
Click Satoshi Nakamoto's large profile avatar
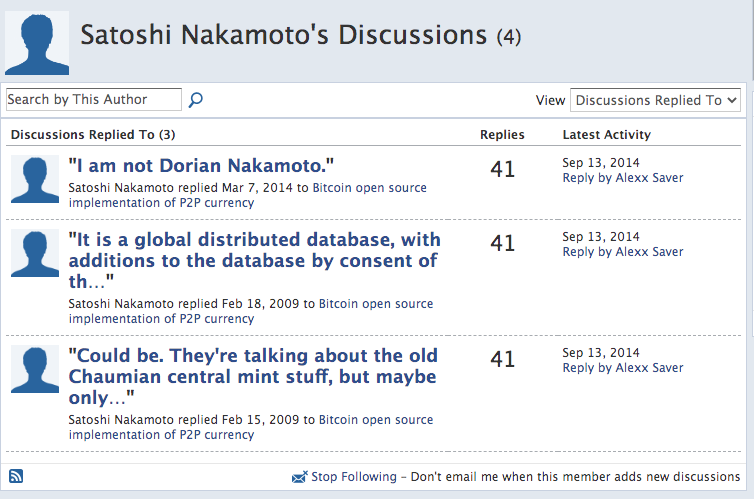37,43
